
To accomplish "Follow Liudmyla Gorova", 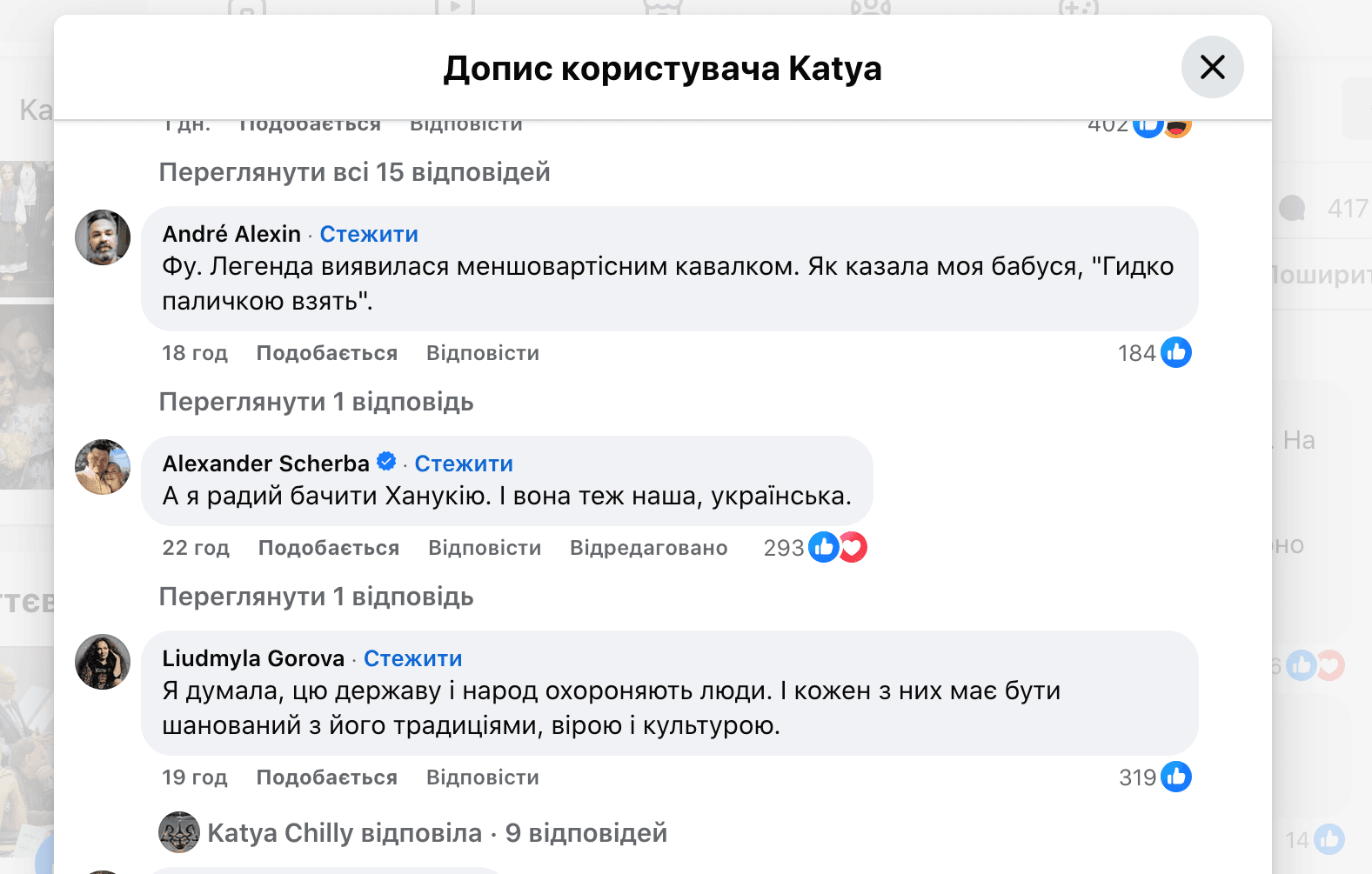I will point(412,658).
